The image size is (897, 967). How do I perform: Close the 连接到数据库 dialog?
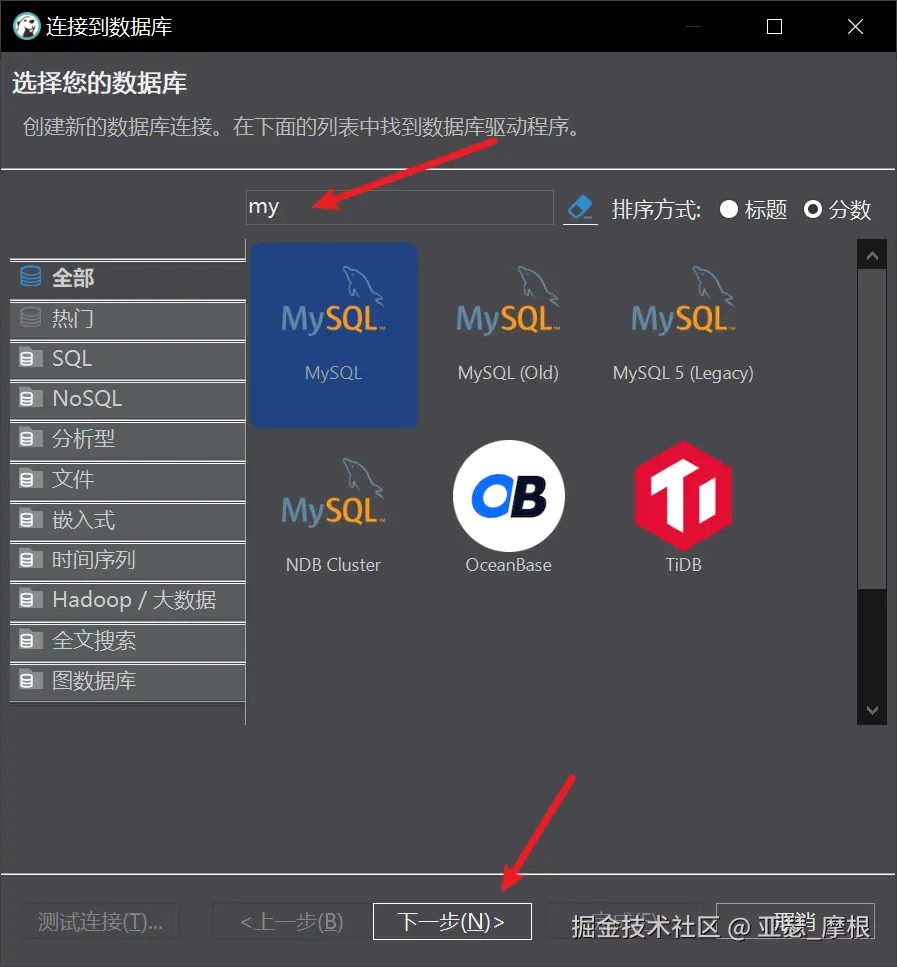[x=855, y=27]
